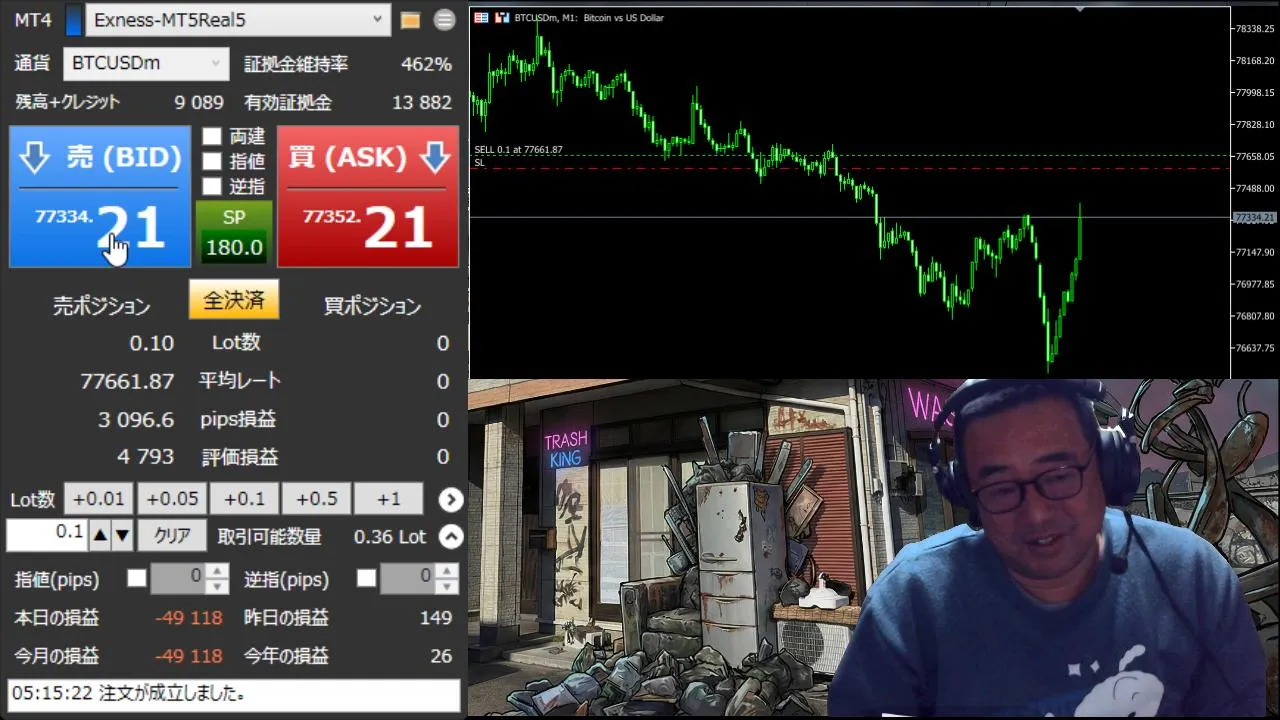Open the folder icon beside the account selector

[410, 20]
